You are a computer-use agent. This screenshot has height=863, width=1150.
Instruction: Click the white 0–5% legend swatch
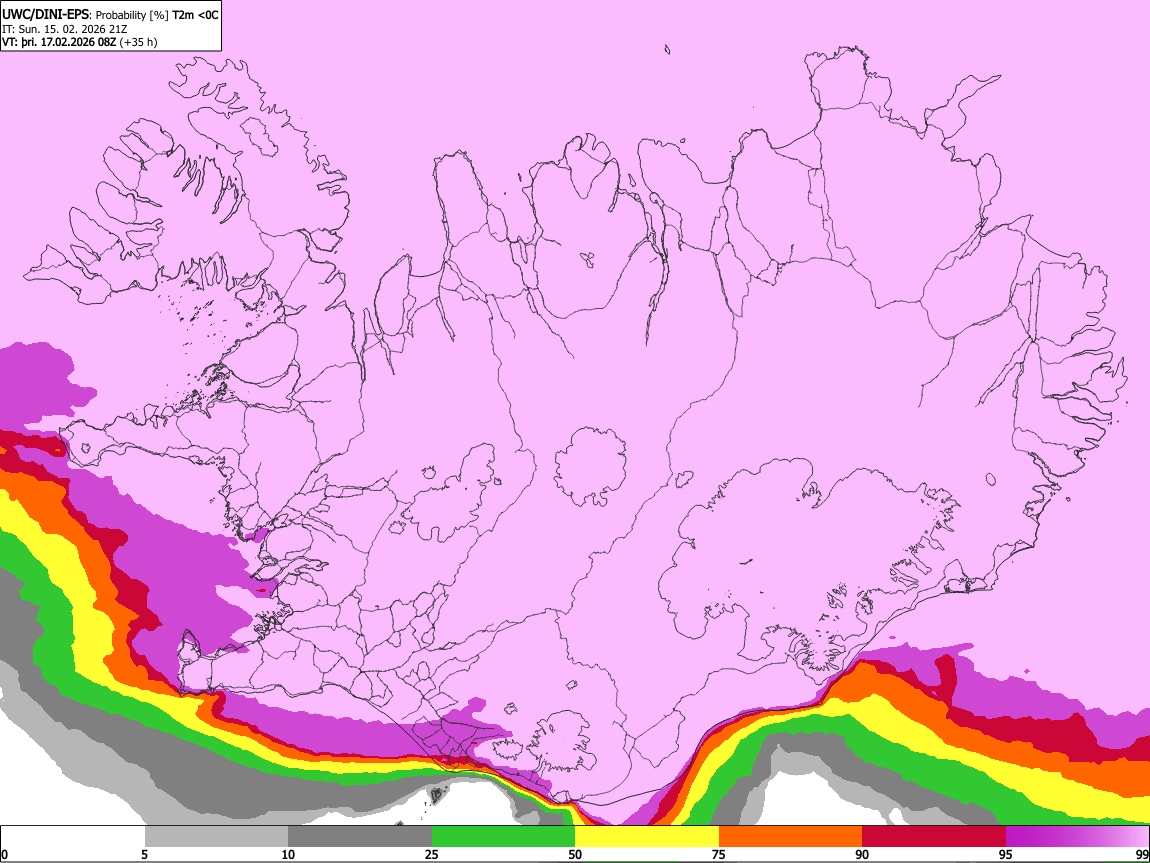pyautogui.click(x=73, y=837)
